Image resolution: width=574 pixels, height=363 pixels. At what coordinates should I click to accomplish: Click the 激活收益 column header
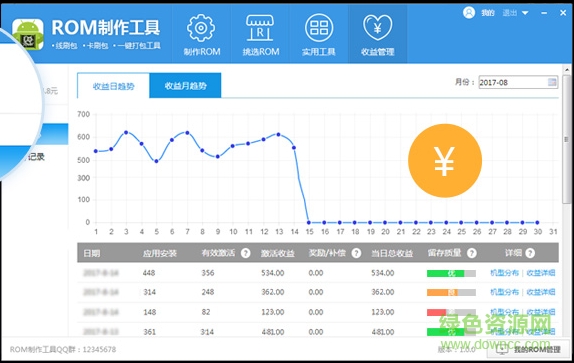pyautogui.click(x=277, y=253)
